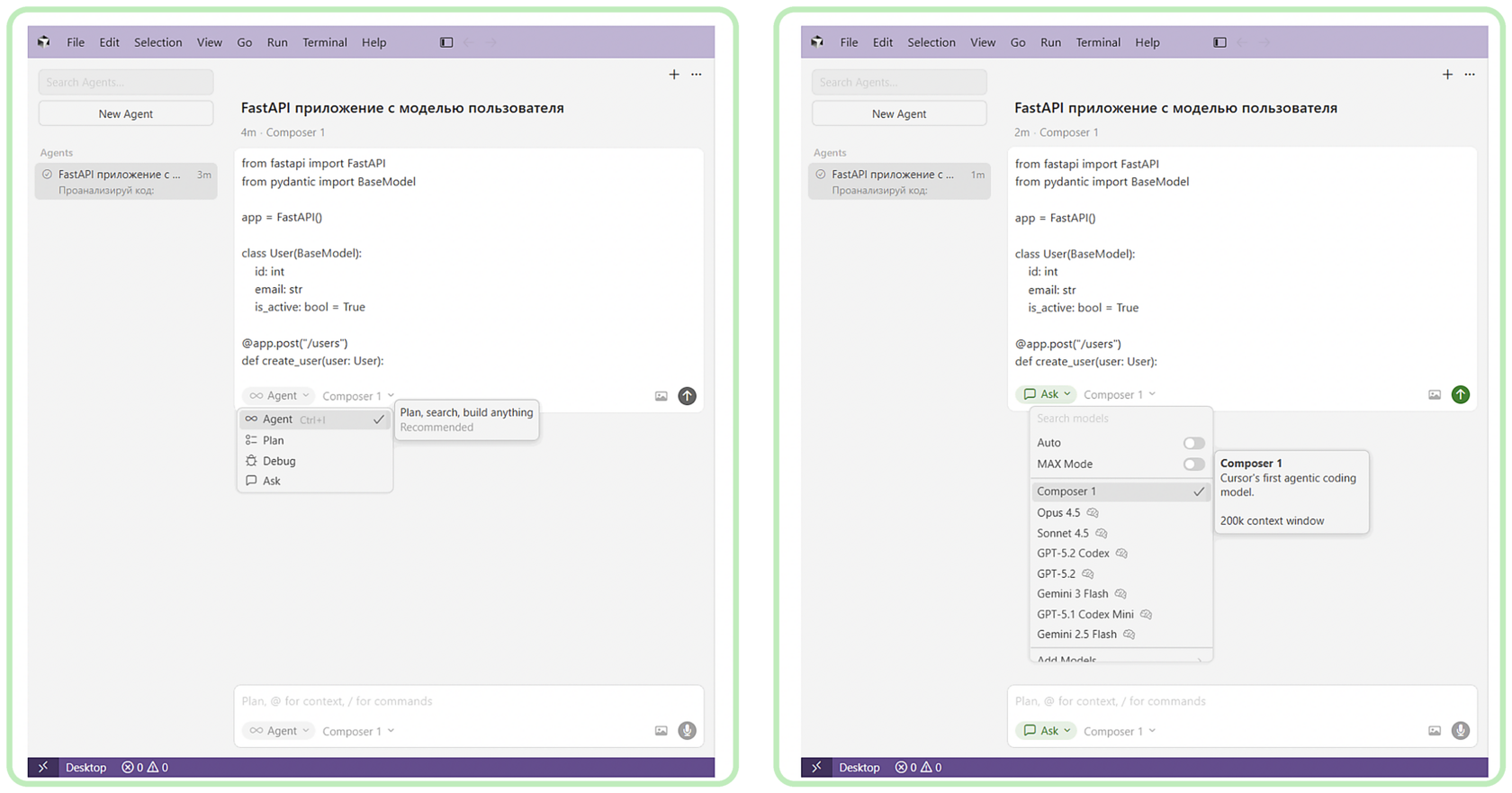Viewport: 1512px width, 793px height.
Task: Toggle sidebar layout icon in left window
Action: 446,42
